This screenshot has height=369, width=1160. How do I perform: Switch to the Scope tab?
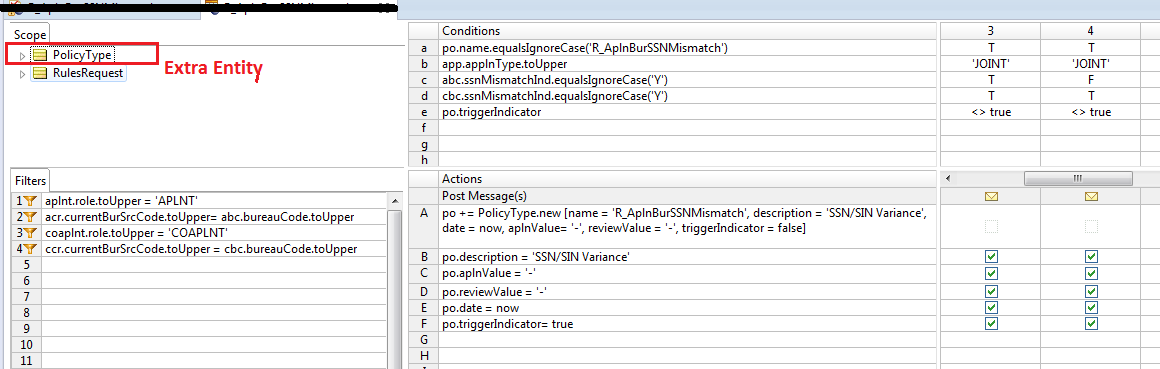[30, 34]
